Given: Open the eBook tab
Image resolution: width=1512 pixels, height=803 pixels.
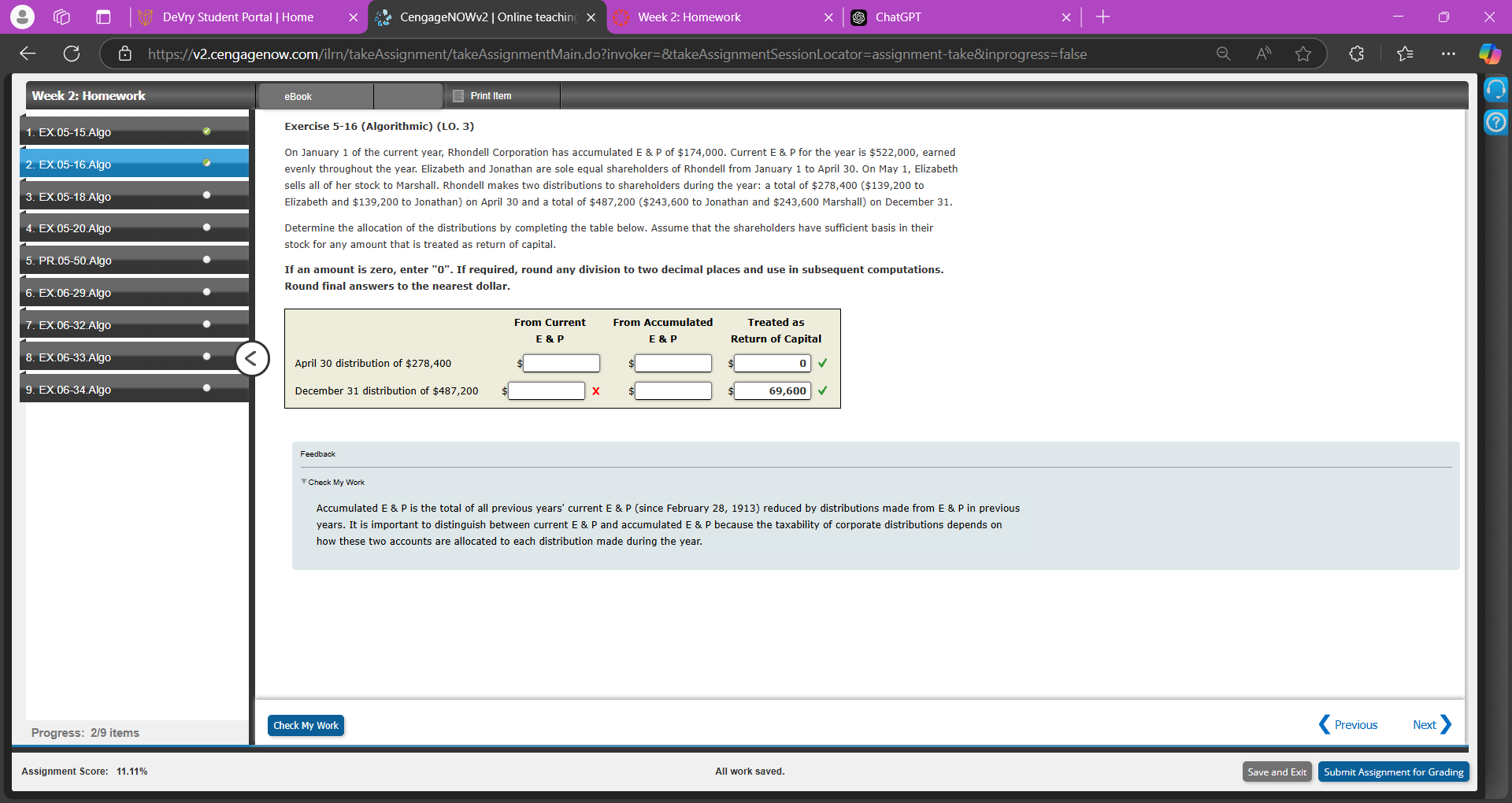Looking at the screenshot, I should coord(315,96).
